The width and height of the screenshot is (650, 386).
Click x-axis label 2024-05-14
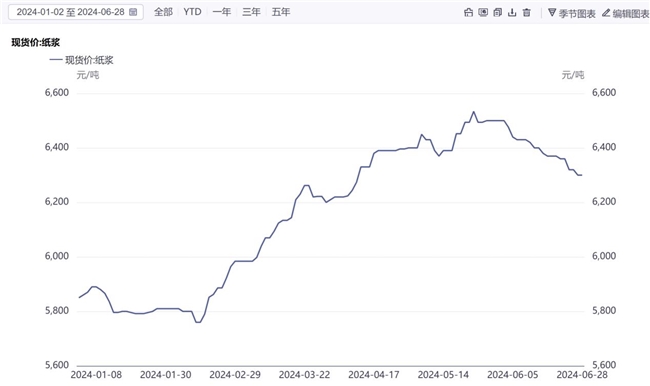click(444, 375)
